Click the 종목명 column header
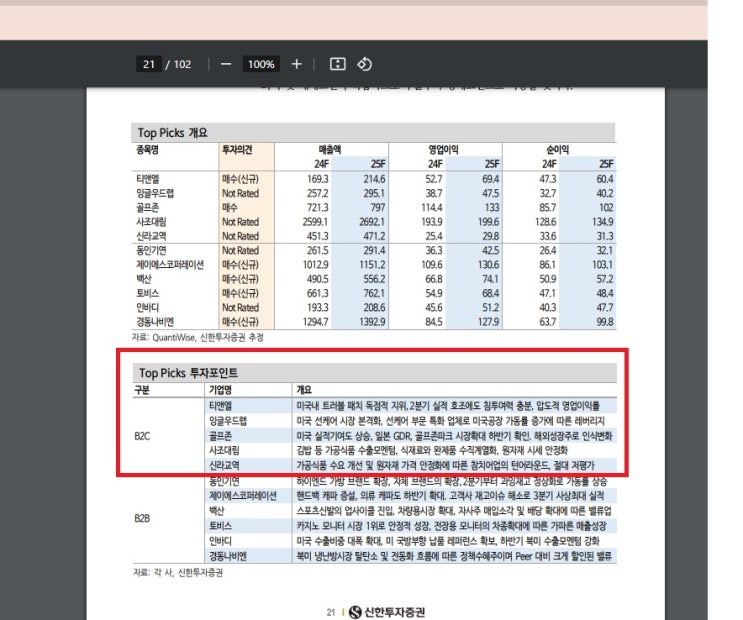The width and height of the screenshot is (743, 620). (x=147, y=150)
